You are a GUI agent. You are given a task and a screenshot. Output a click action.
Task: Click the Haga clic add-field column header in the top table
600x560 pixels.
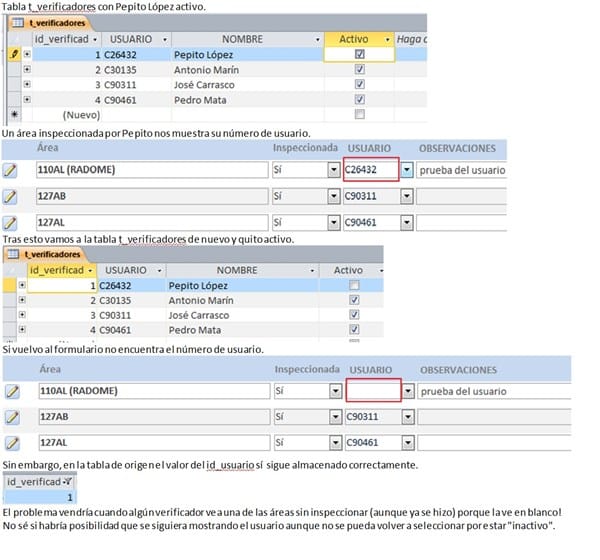(411, 39)
